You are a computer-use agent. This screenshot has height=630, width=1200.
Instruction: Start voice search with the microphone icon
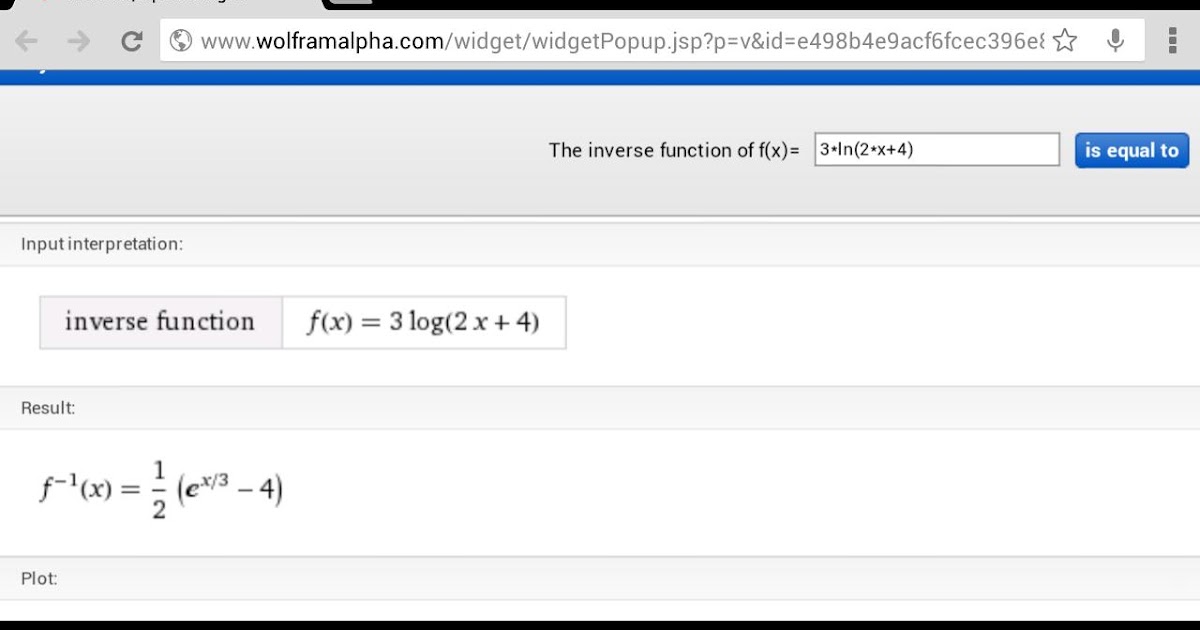(x=1115, y=40)
